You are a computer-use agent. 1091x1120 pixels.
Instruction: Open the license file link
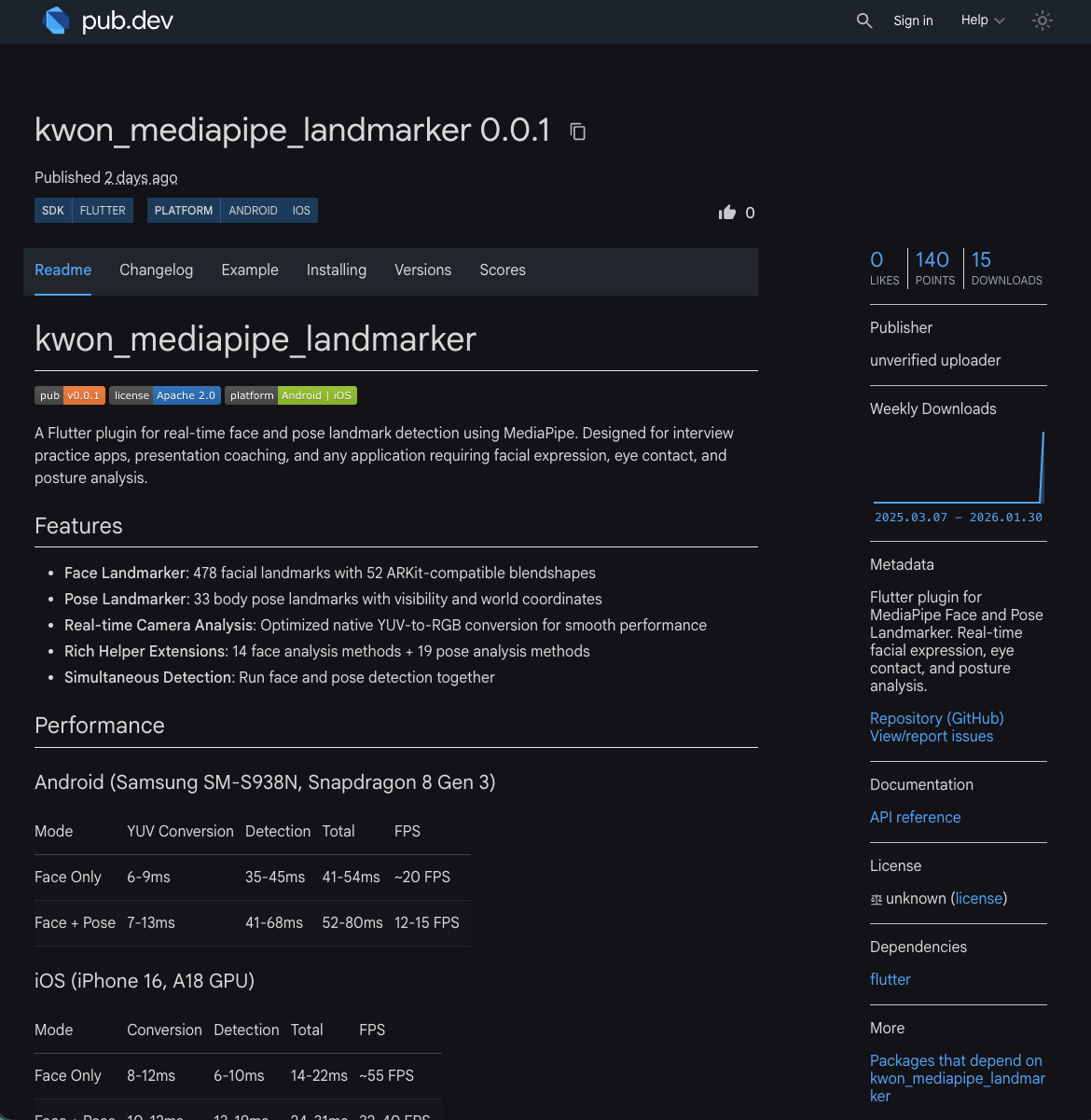979,898
